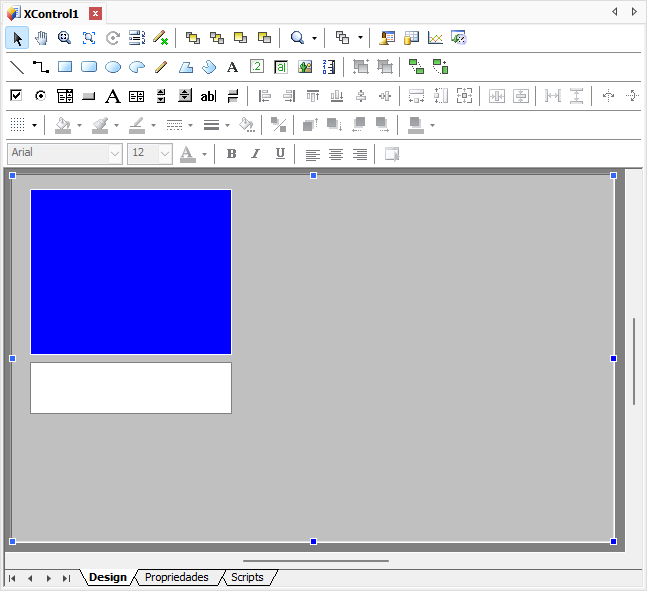Expand the grid options dropdown arrow
This screenshot has height=591, width=647.
(x=34, y=126)
